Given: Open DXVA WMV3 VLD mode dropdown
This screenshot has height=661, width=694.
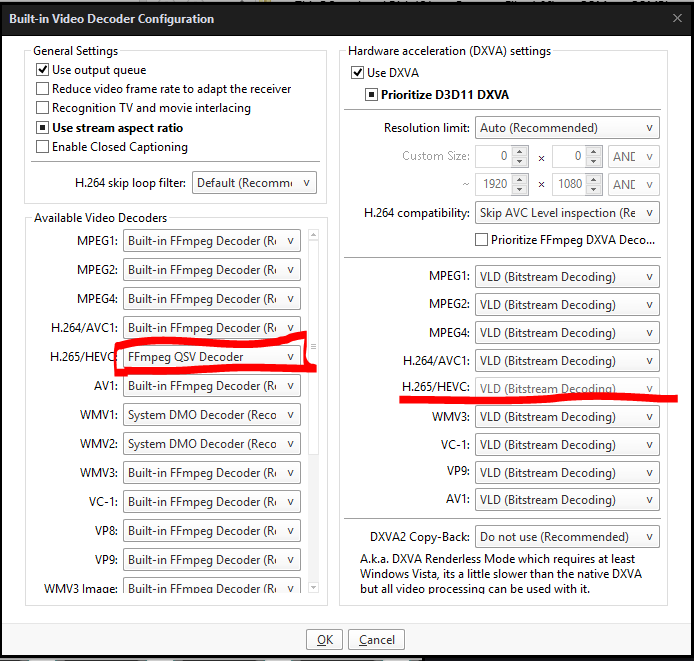Looking at the screenshot, I should pos(567,417).
